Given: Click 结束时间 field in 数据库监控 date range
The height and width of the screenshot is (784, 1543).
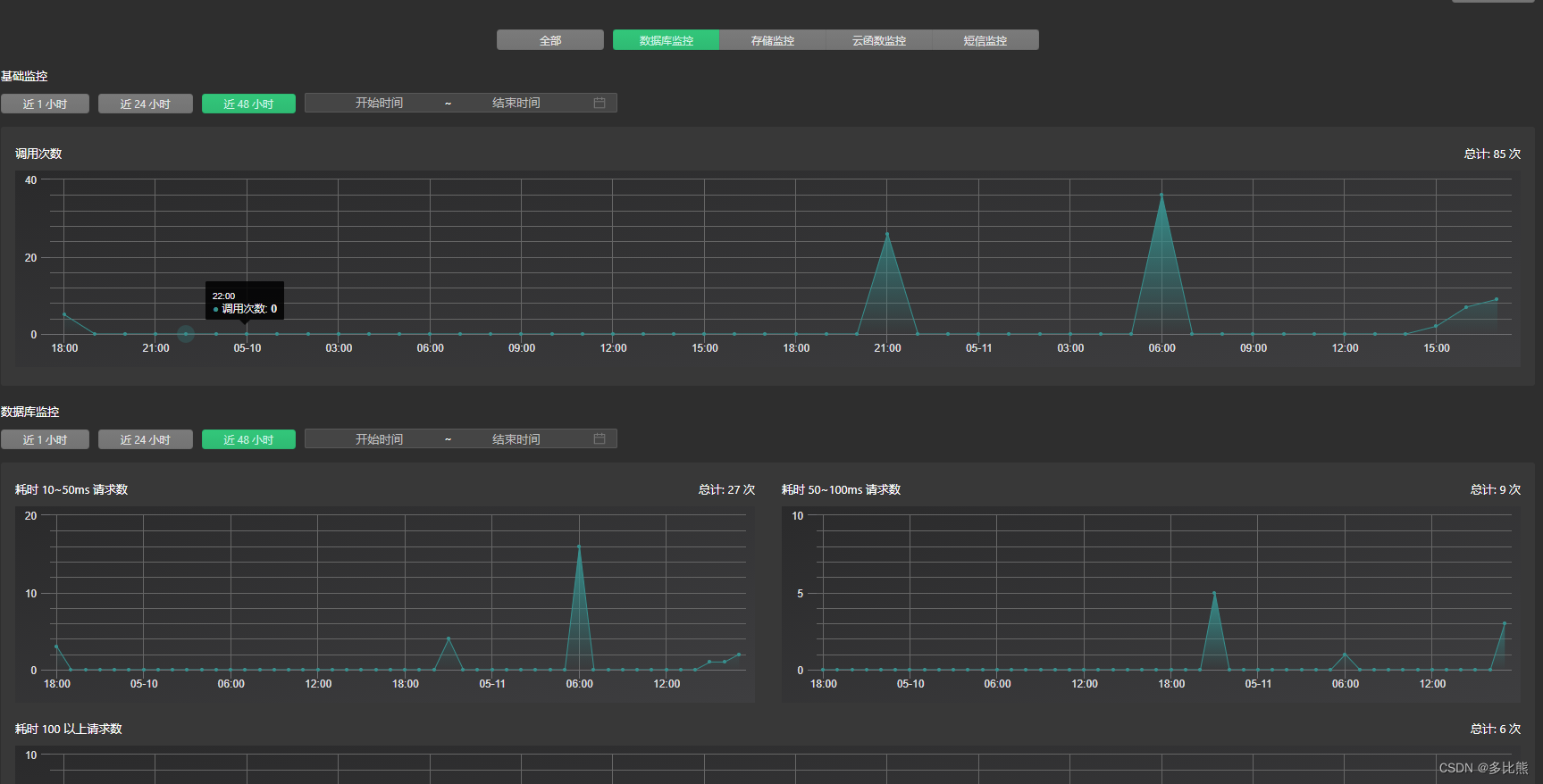Looking at the screenshot, I should point(516,438).
